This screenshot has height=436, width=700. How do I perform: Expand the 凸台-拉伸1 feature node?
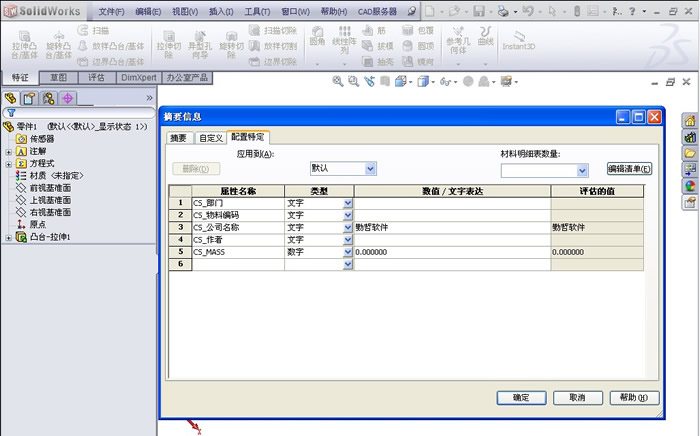click(9, 237)
